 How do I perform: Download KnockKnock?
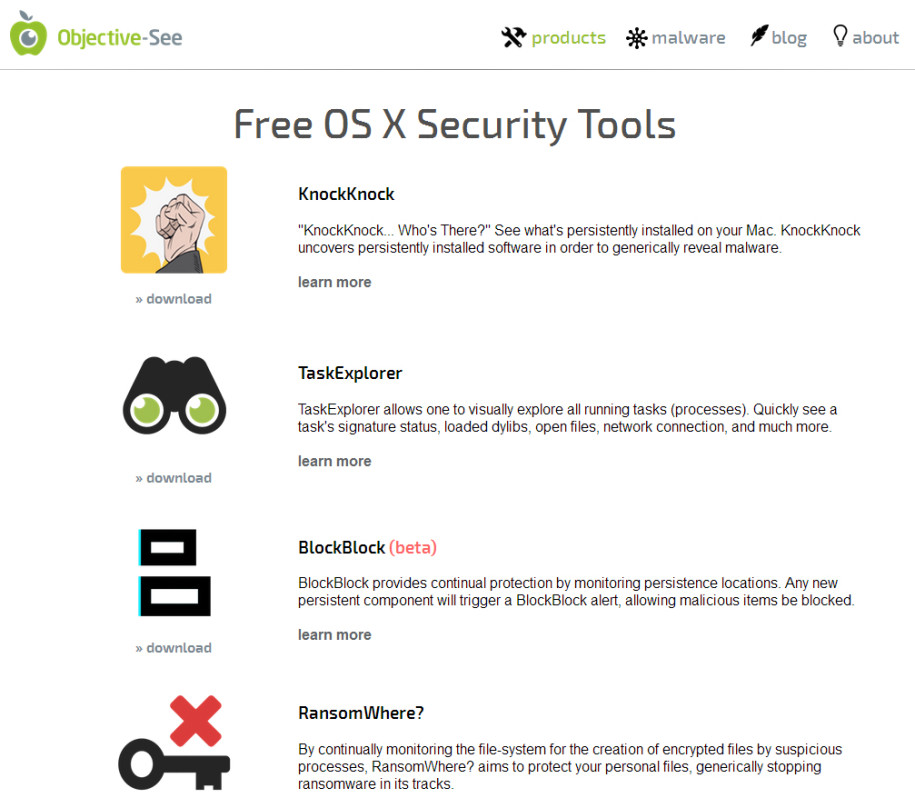click(x=173, y=299)
